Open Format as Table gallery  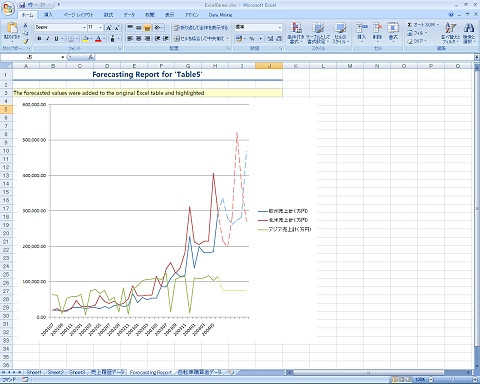pos(318,33)
